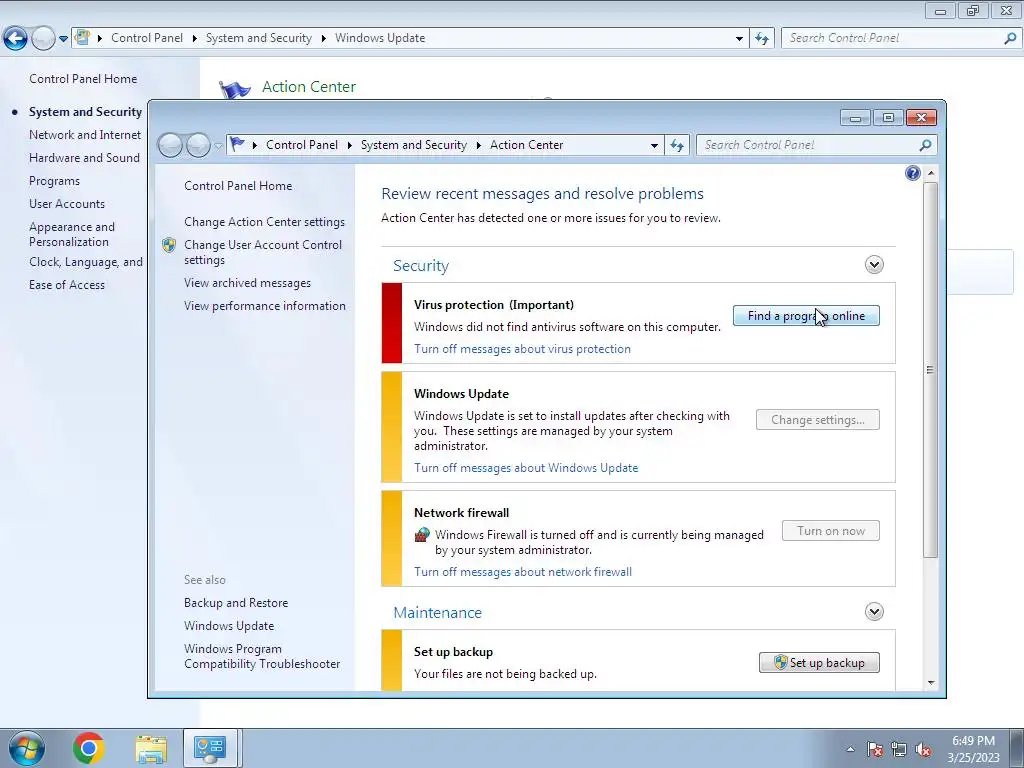
Task: Go back in the Windows Update window
Action: [x=16, y=39]
